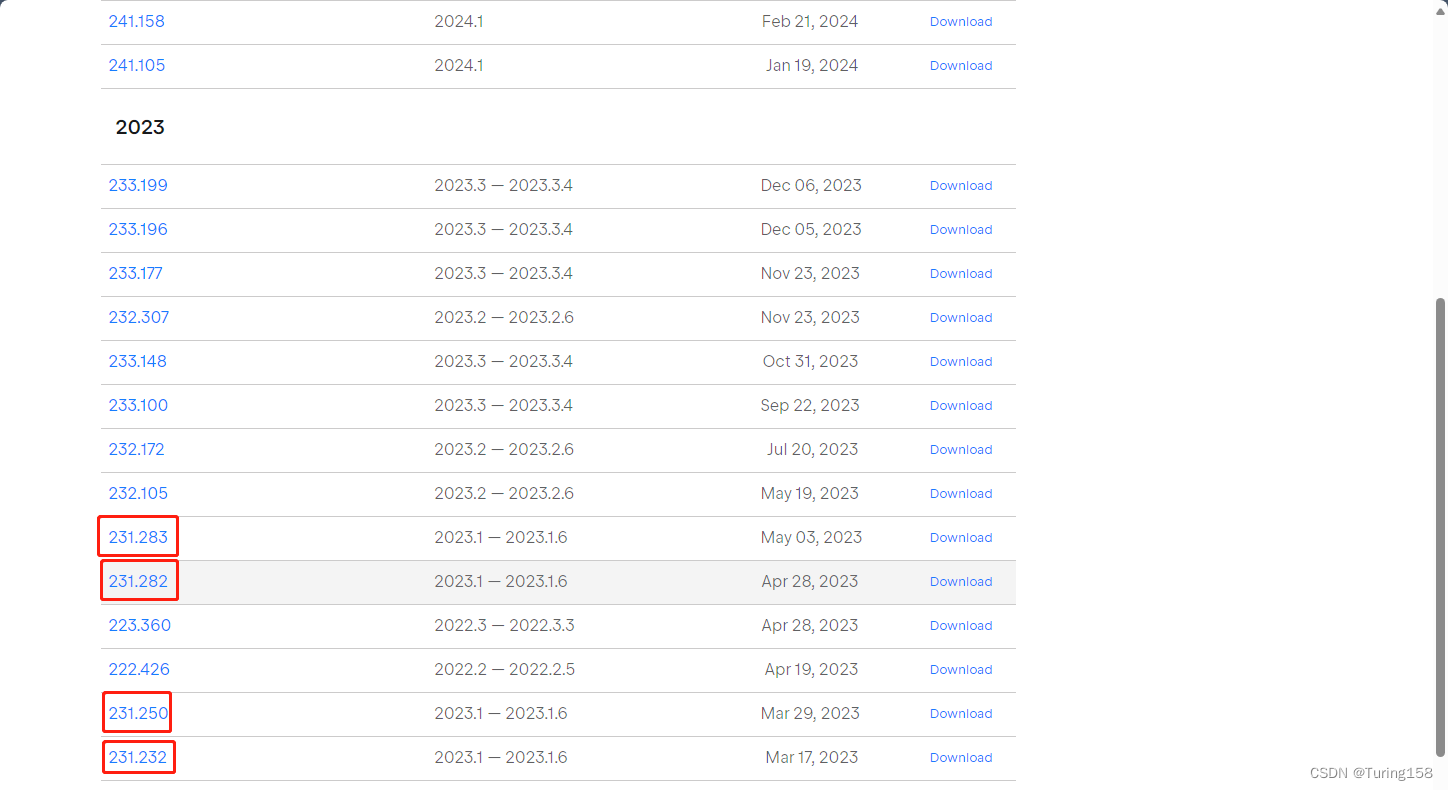The image size is (1448, 790).
Task: Download the Sep 22, 2023 release
Action: pos(961,405)
